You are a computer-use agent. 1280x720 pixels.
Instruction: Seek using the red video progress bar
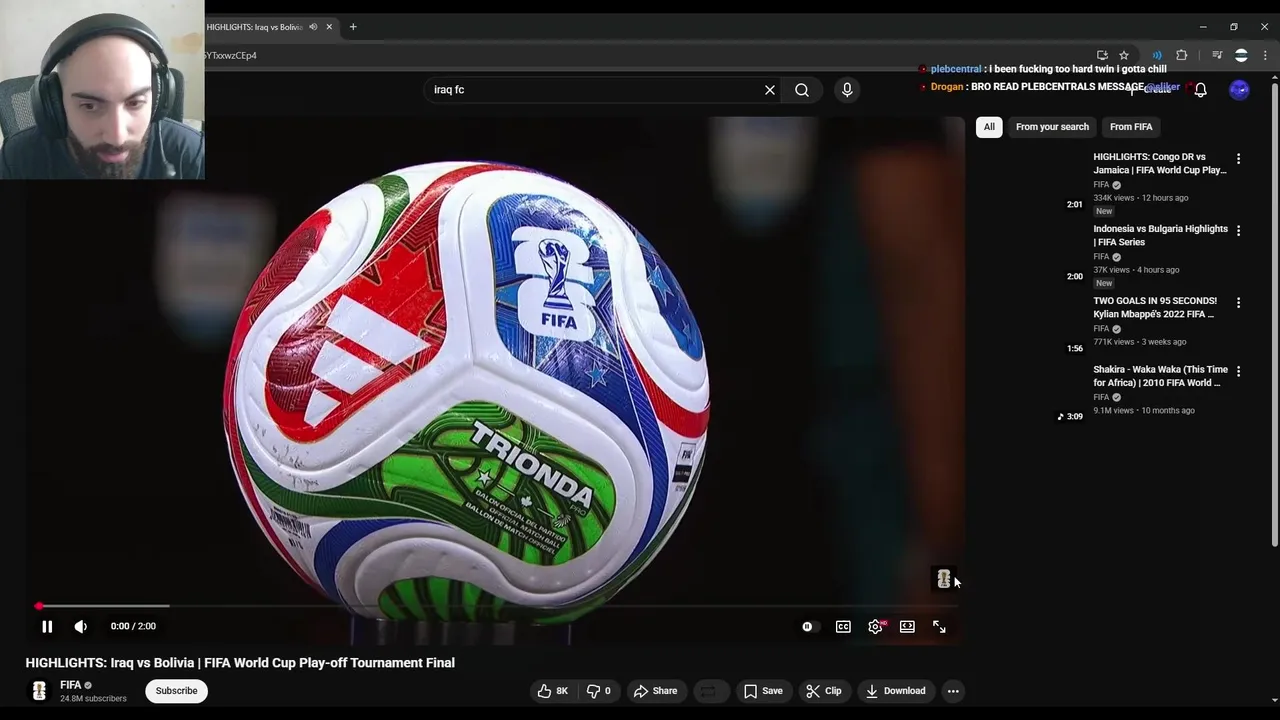pyautogui.click(x=497, y=606)
